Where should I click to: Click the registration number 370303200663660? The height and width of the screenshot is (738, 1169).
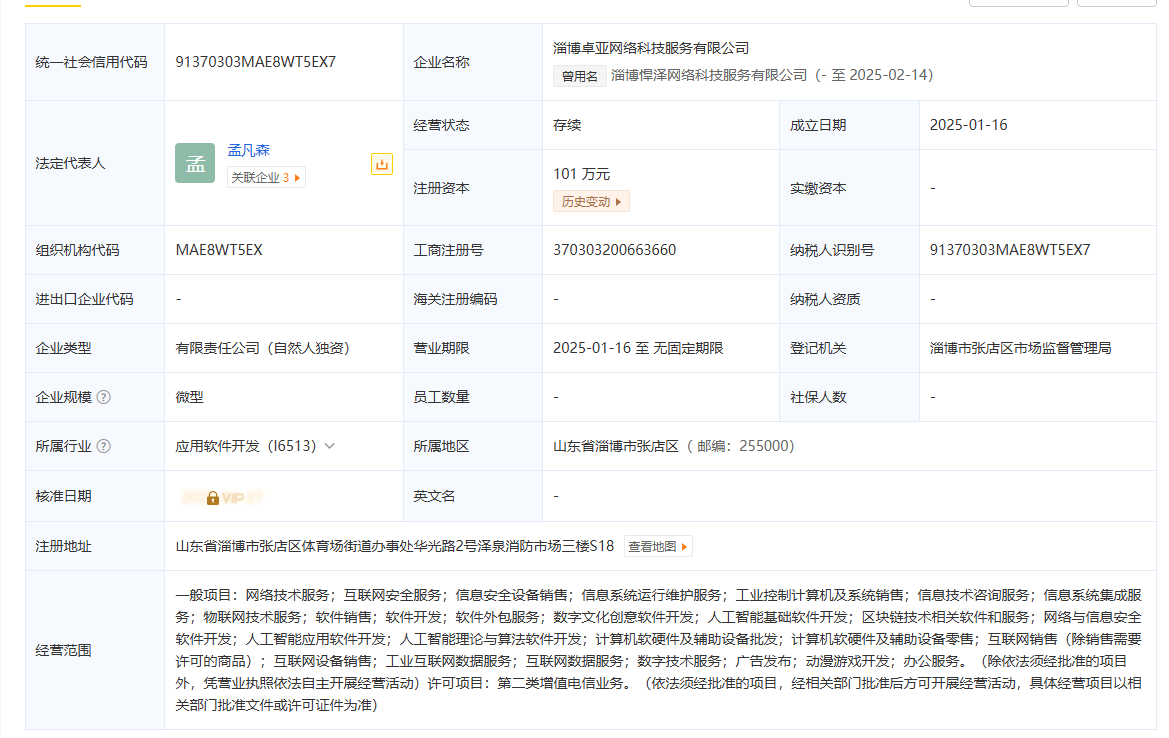tap(614, 250)
